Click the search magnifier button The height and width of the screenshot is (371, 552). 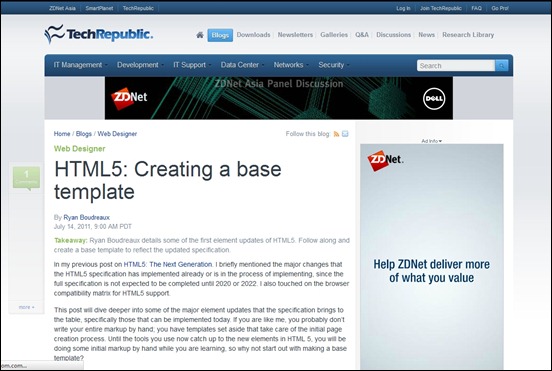[x=501, y=65]
